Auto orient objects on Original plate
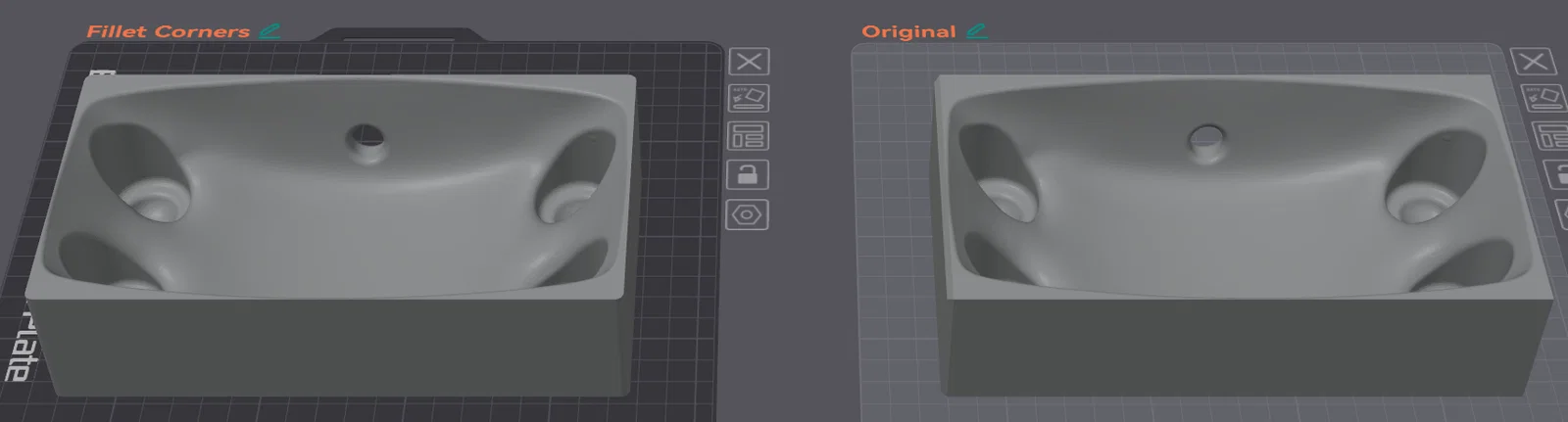This screenshot has height=422, width=1568. click(1543, 99)
